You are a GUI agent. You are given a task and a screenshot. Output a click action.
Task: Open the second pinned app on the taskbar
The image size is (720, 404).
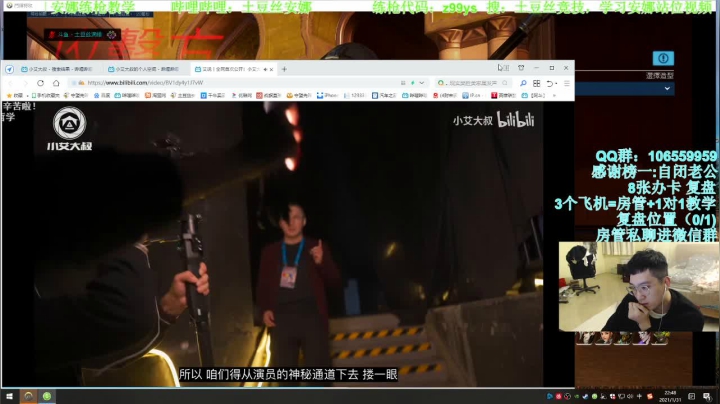[x=28, y=396]
